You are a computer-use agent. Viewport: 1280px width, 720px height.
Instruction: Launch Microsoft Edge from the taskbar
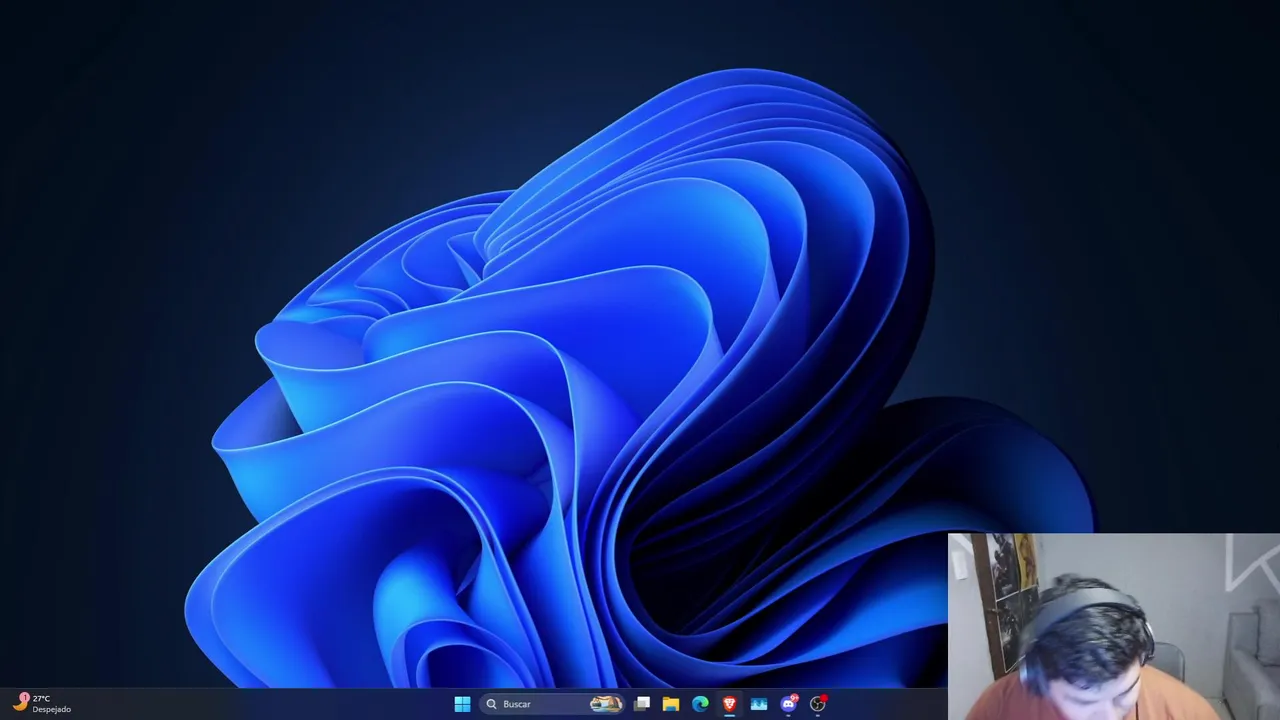click(x=700, y=704)
